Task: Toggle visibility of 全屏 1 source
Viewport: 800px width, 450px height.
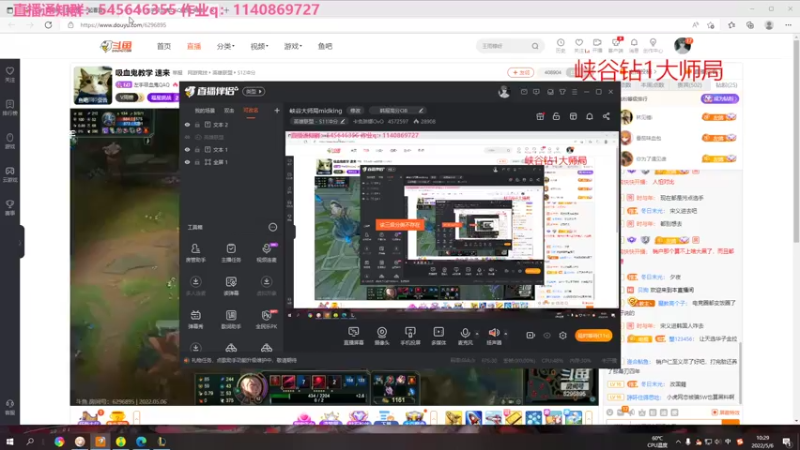Action: point(187,162)
